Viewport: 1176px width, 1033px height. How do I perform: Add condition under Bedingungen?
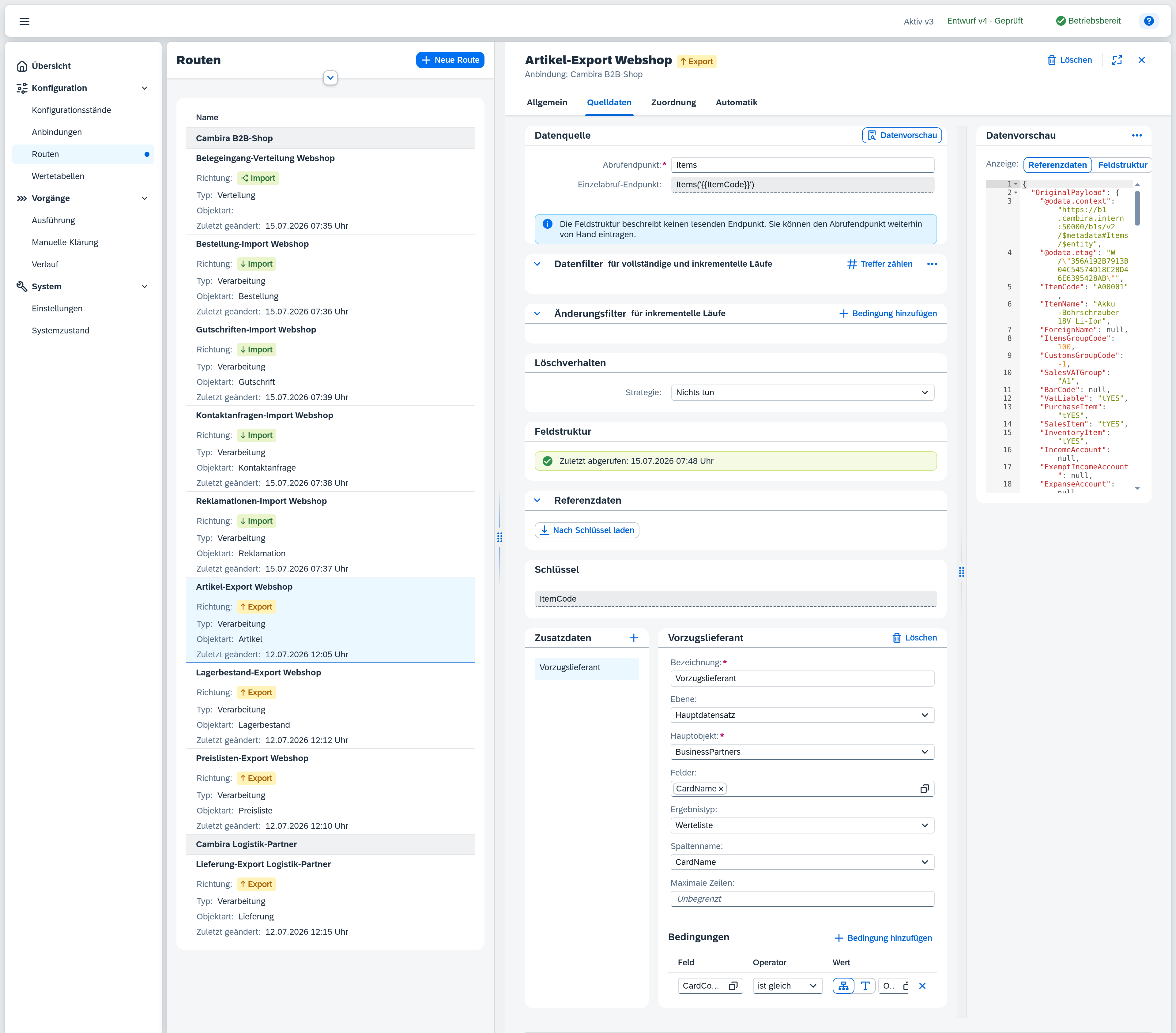point(883,938)
